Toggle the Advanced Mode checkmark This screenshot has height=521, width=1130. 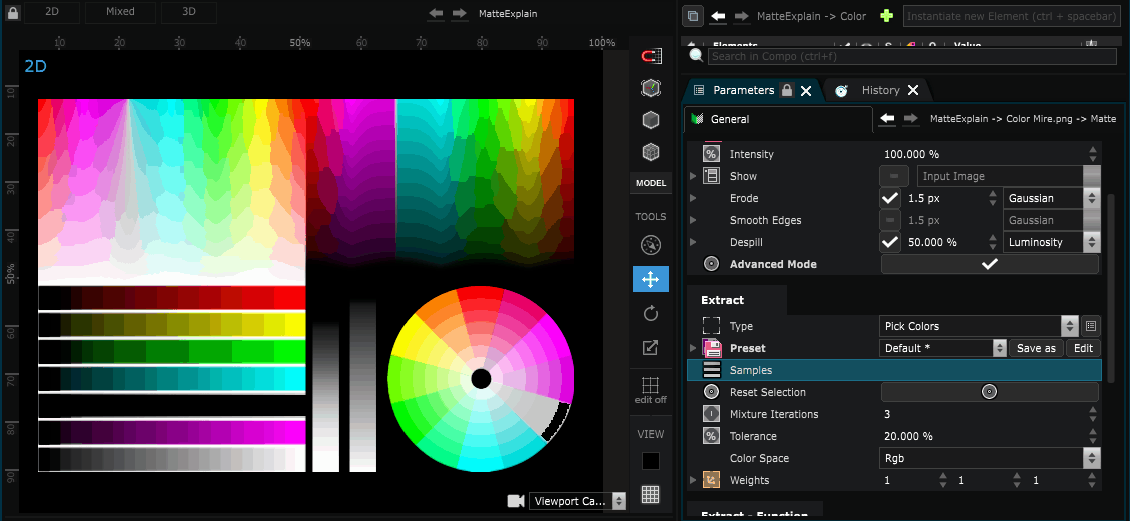pos(989,264)
